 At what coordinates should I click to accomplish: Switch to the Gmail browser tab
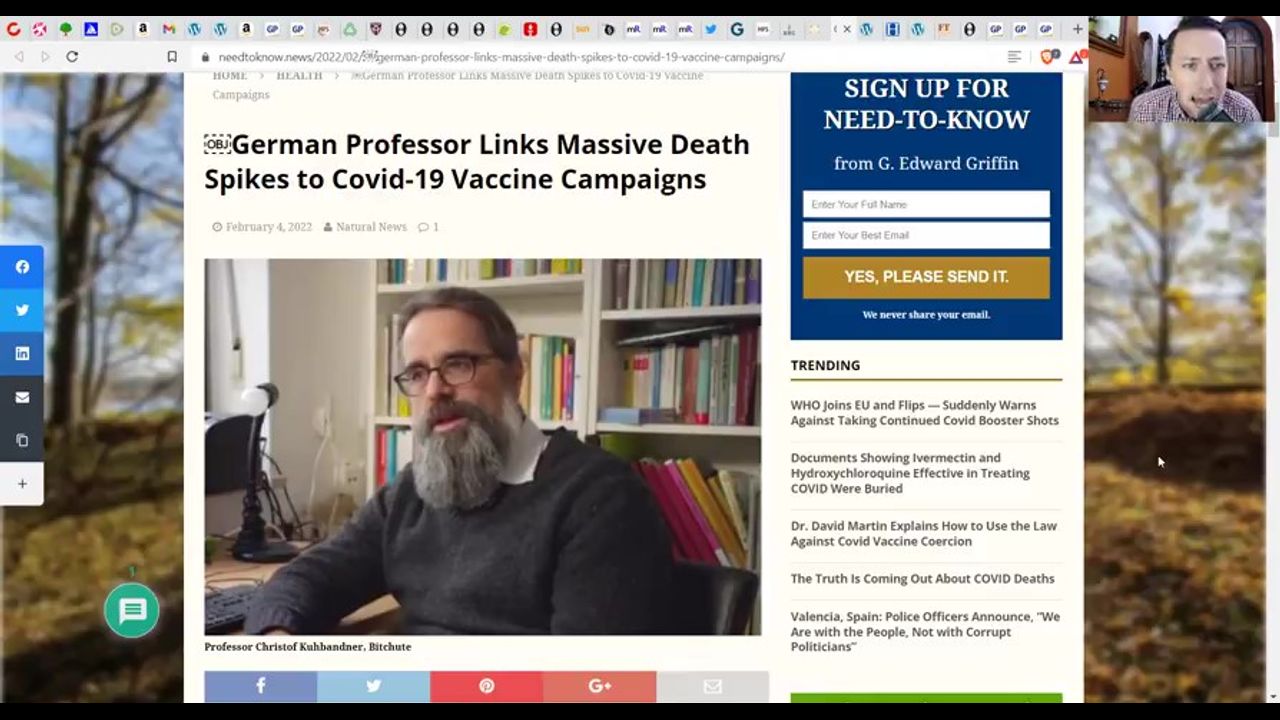pyautogui.click(x=168, y=29)
